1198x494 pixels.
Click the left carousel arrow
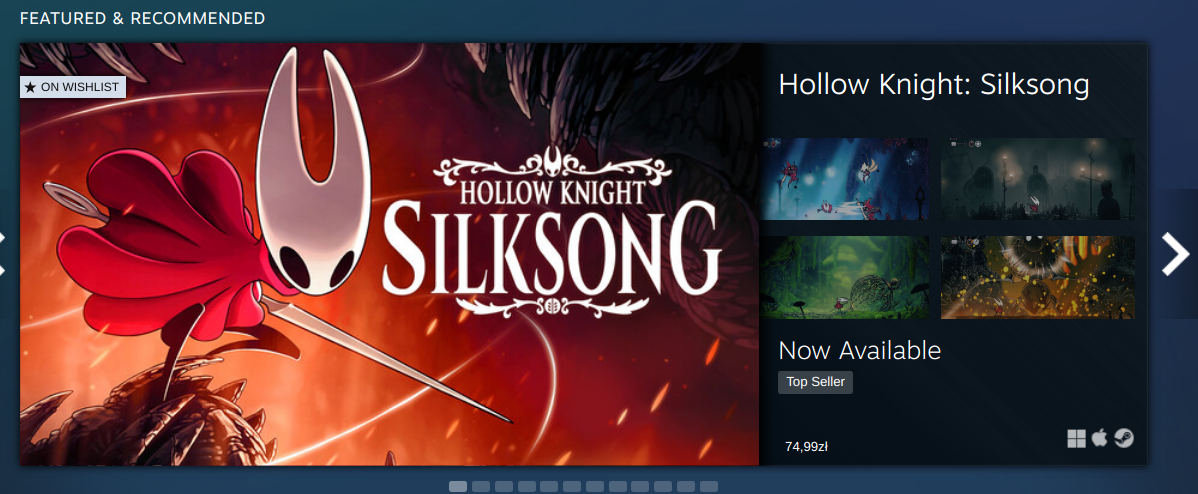click(3, 254)
